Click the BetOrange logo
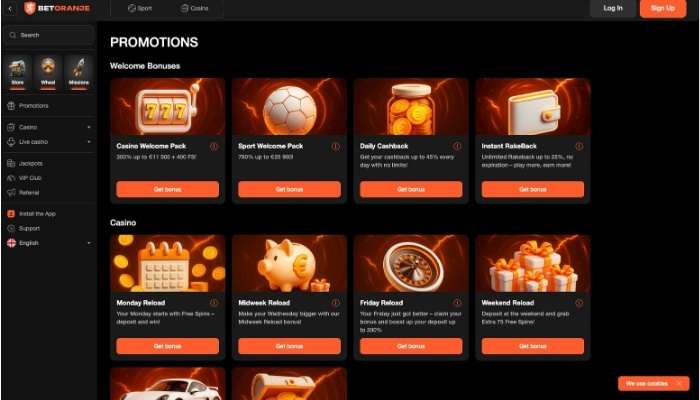This screenshot has height=400, width=700. coord(57,8)
